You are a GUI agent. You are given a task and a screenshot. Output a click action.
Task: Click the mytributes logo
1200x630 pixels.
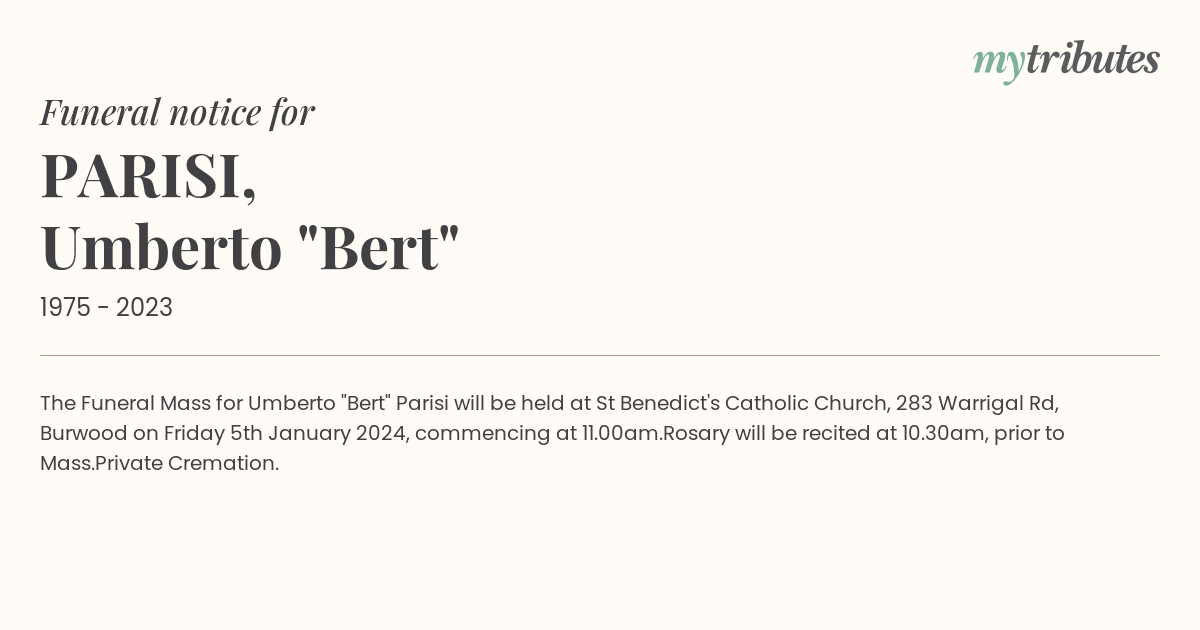pos(1066,62)
